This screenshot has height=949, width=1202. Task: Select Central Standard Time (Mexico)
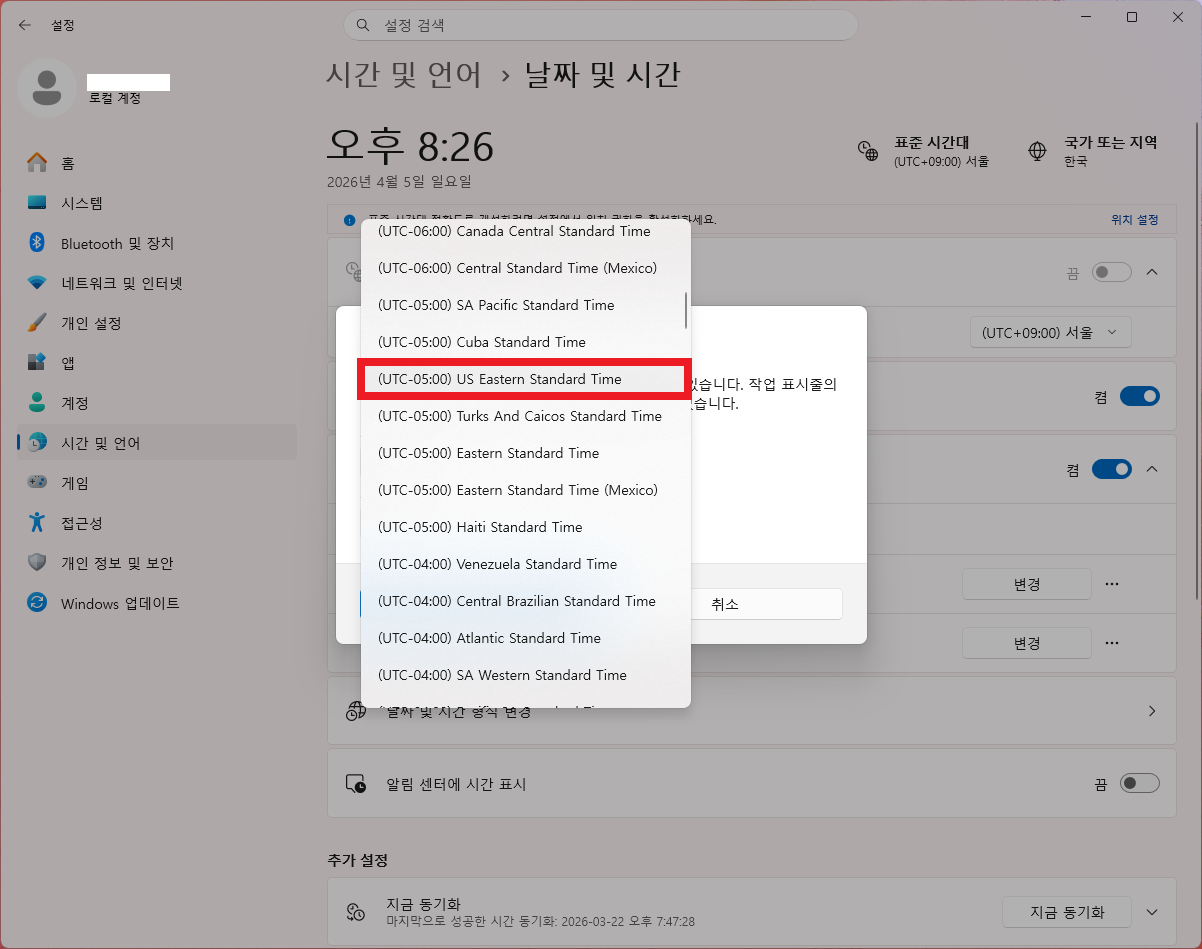click(x=524, y=268)
